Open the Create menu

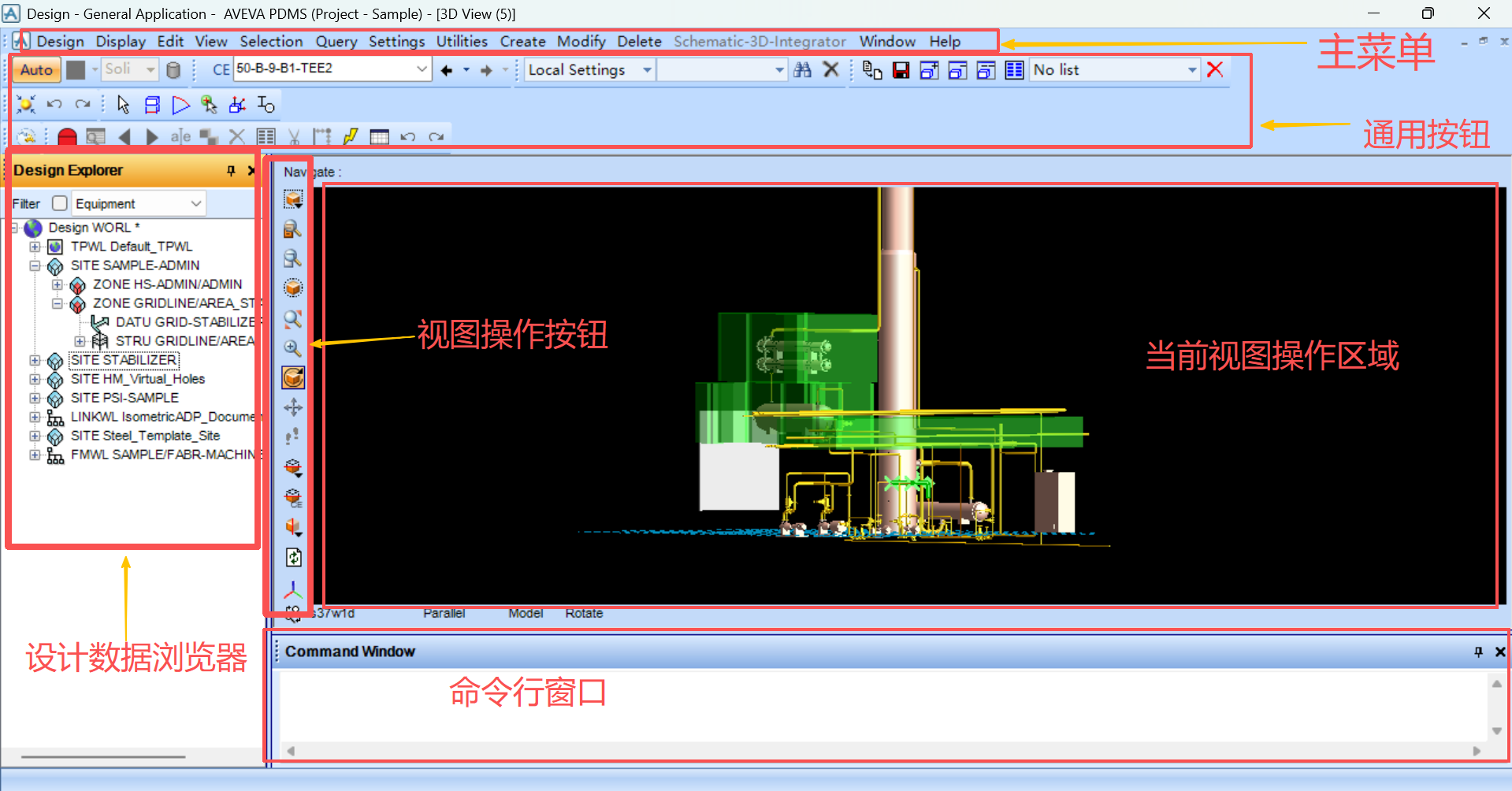click(522, 41)
